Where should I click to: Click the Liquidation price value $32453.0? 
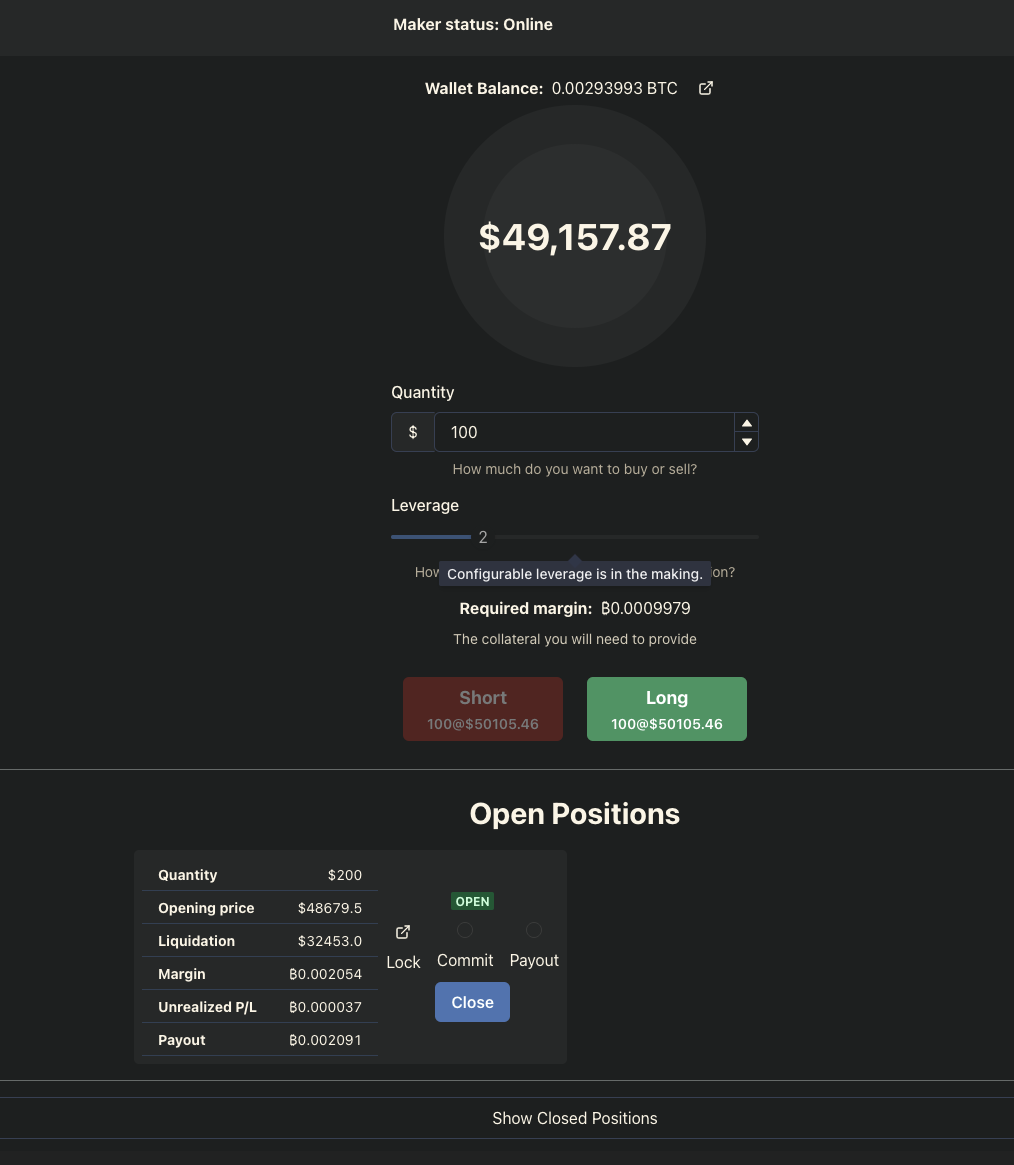tap(330, 941)
